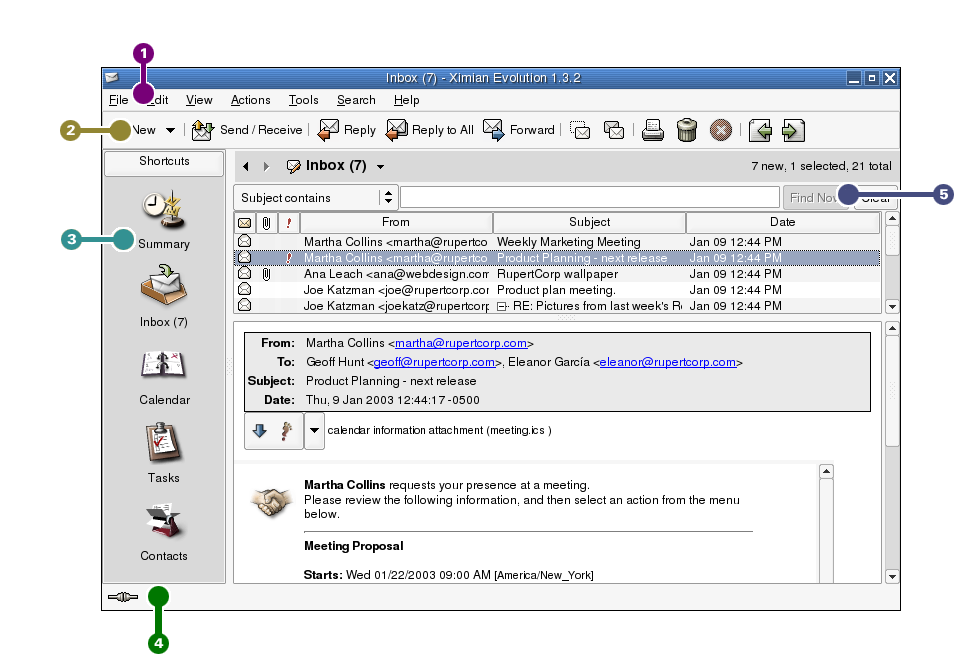Delete message using the trash can icon

point(687,130)
